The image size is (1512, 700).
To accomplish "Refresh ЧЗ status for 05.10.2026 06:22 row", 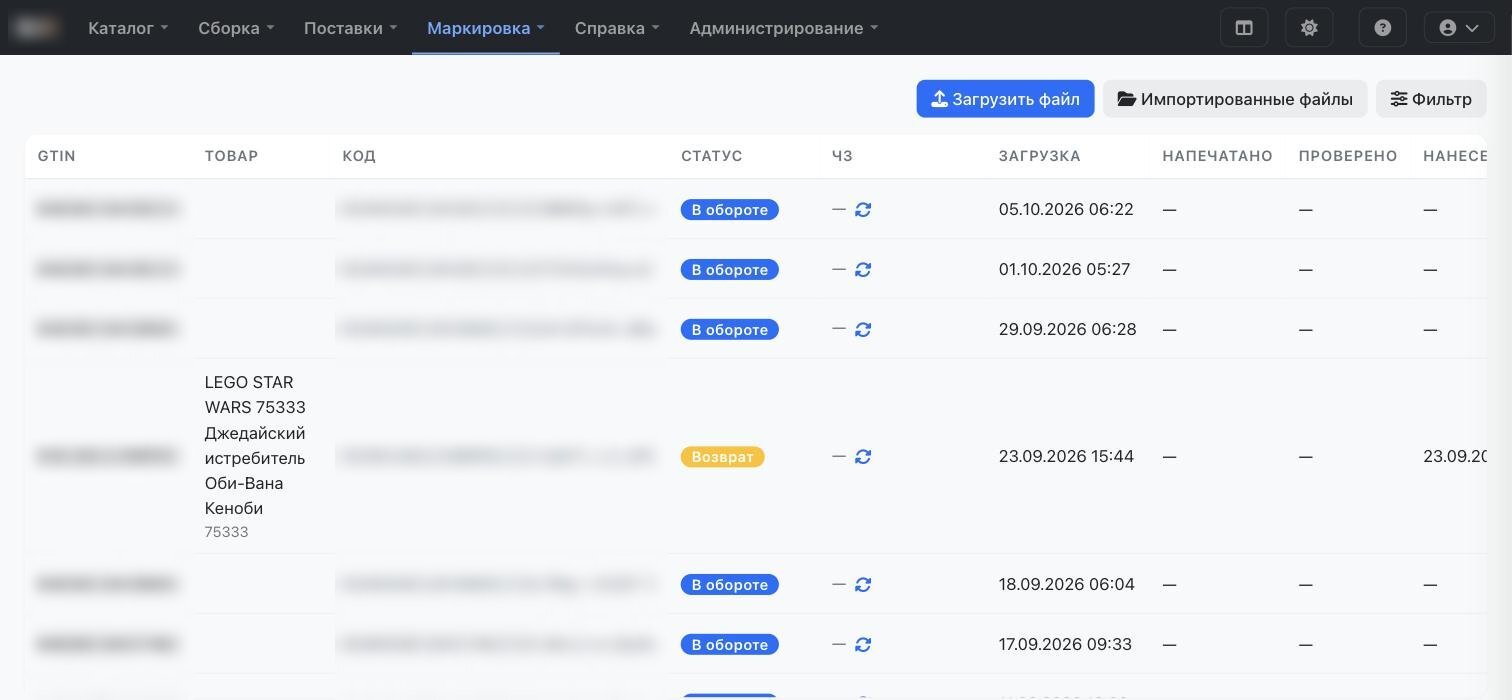I will tap(863, 210).
